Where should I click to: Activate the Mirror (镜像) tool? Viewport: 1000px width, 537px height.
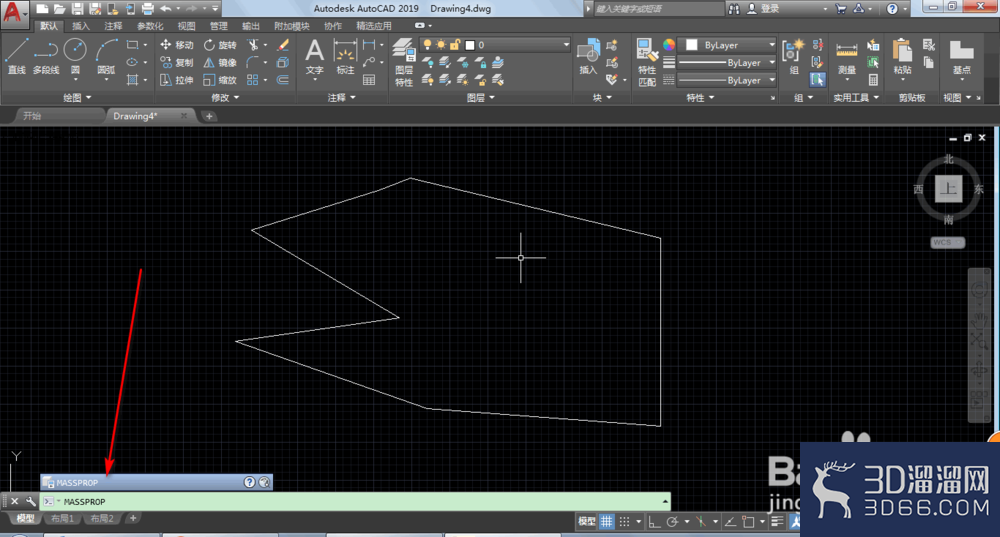220,63
